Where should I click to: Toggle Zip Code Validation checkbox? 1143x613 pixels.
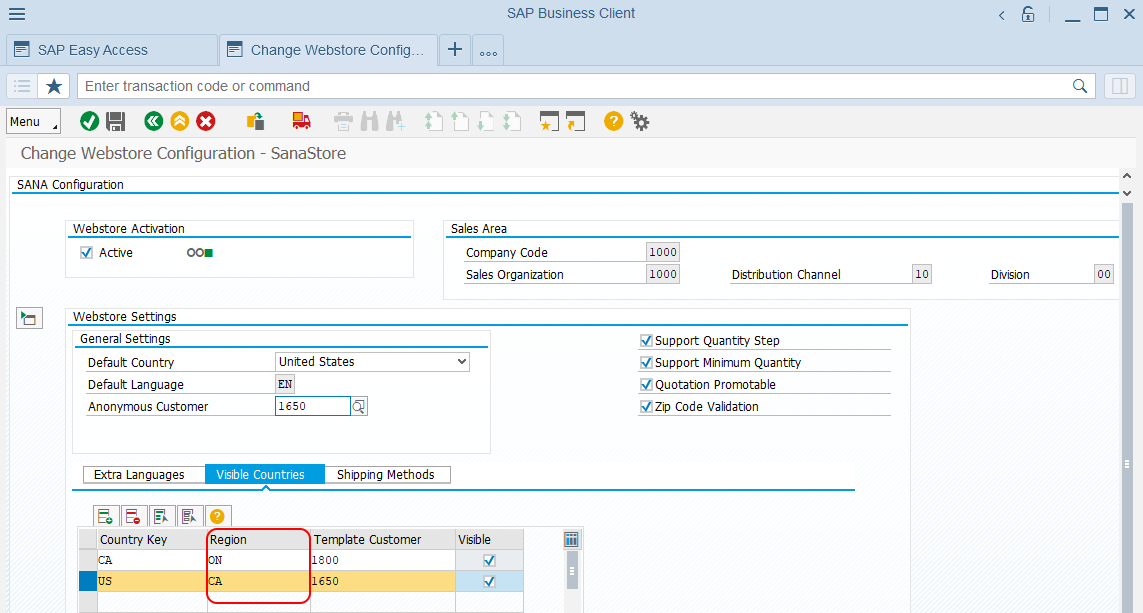click(x=646, y=407)
